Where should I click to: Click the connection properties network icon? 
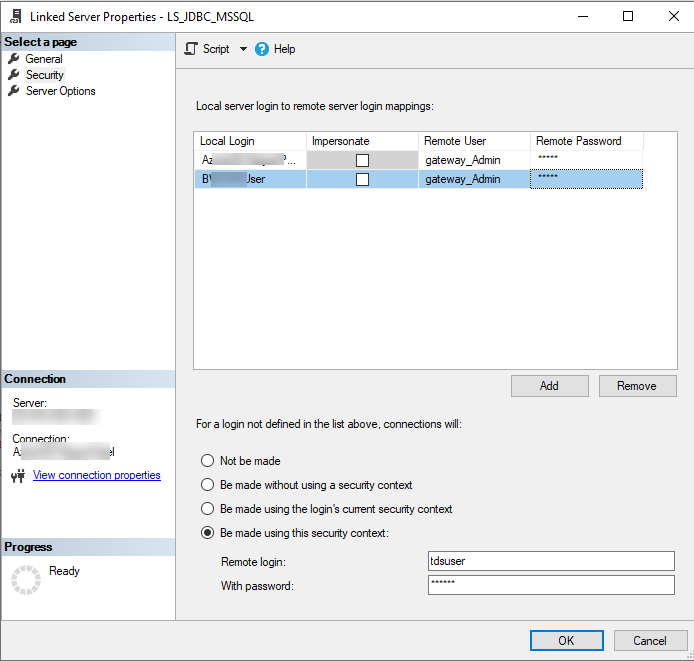(17, 476)
